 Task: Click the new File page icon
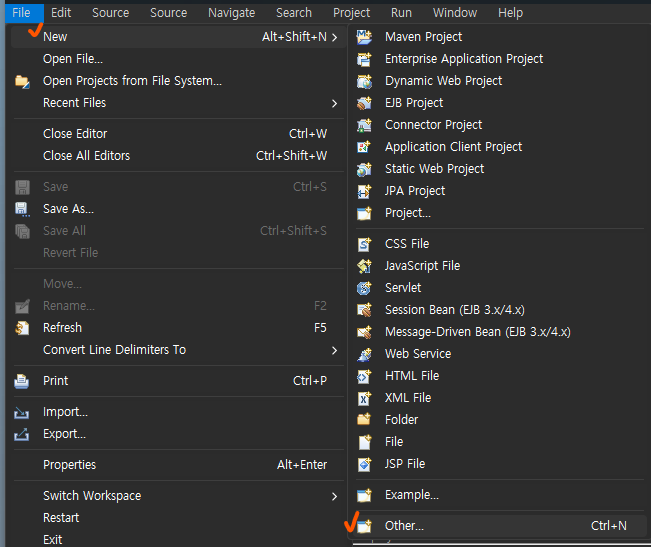click(364, 442)
